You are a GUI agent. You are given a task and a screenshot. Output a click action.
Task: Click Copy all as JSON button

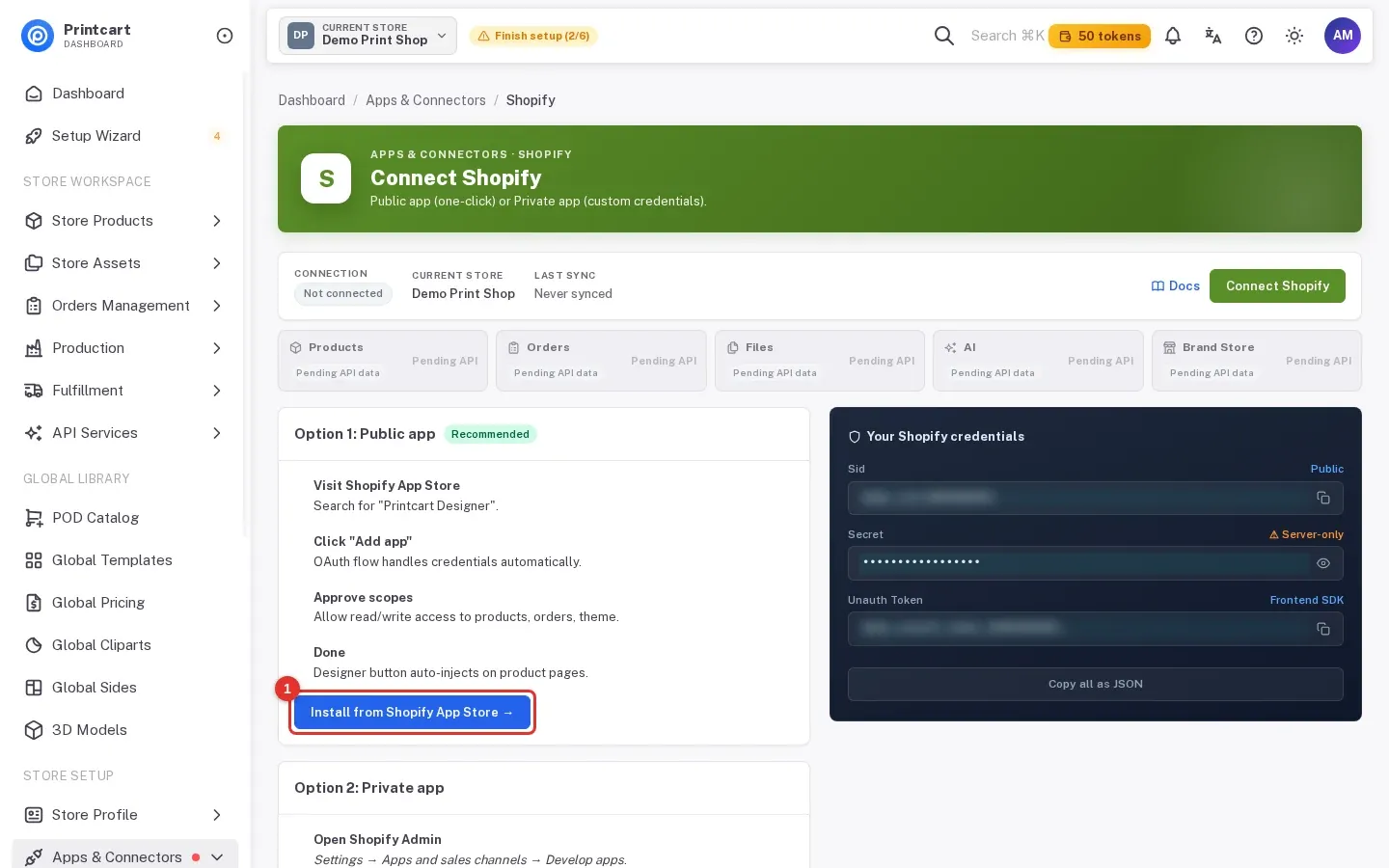tap(1096, 684)
